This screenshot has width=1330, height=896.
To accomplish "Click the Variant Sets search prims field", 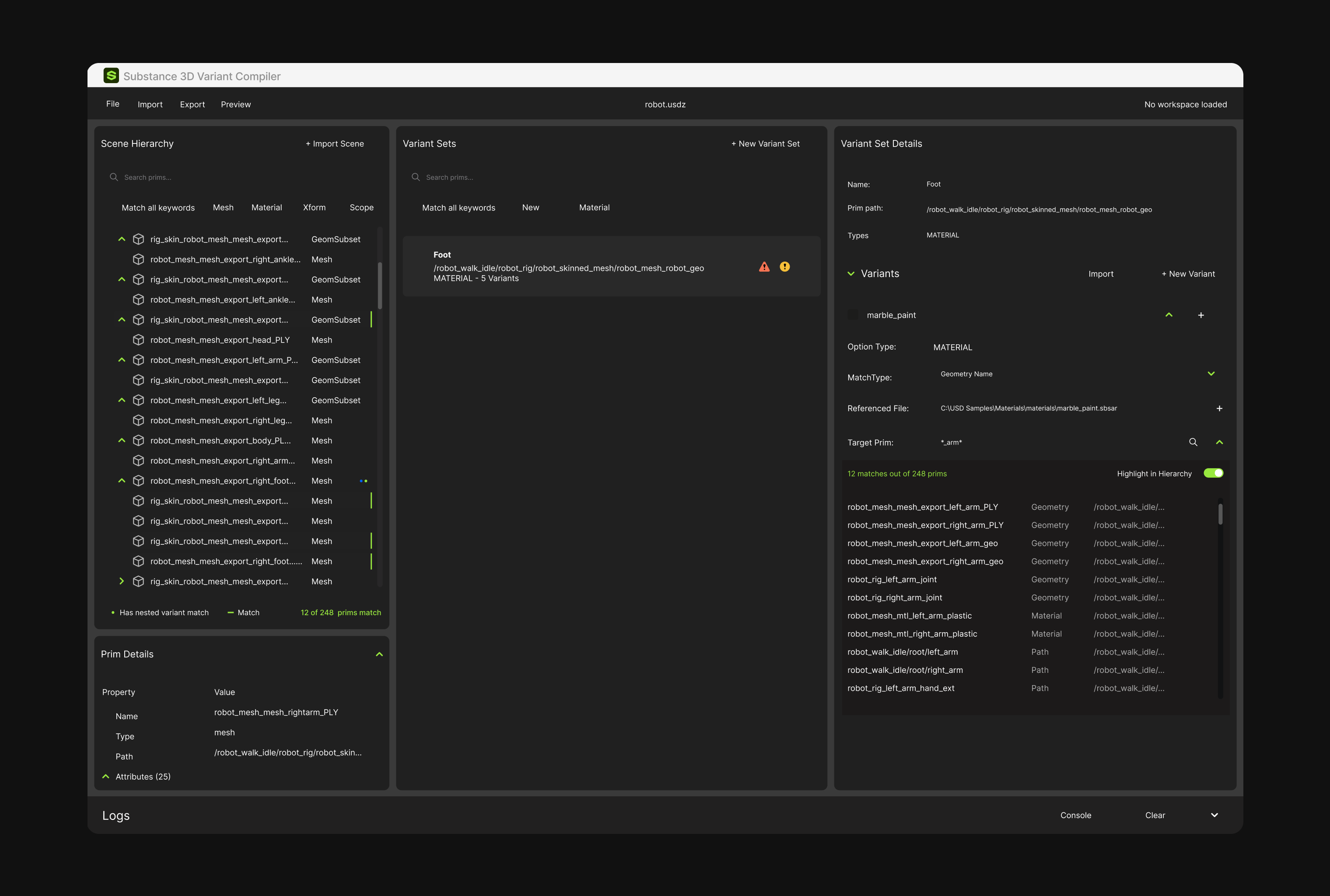I will click(611, 177).
